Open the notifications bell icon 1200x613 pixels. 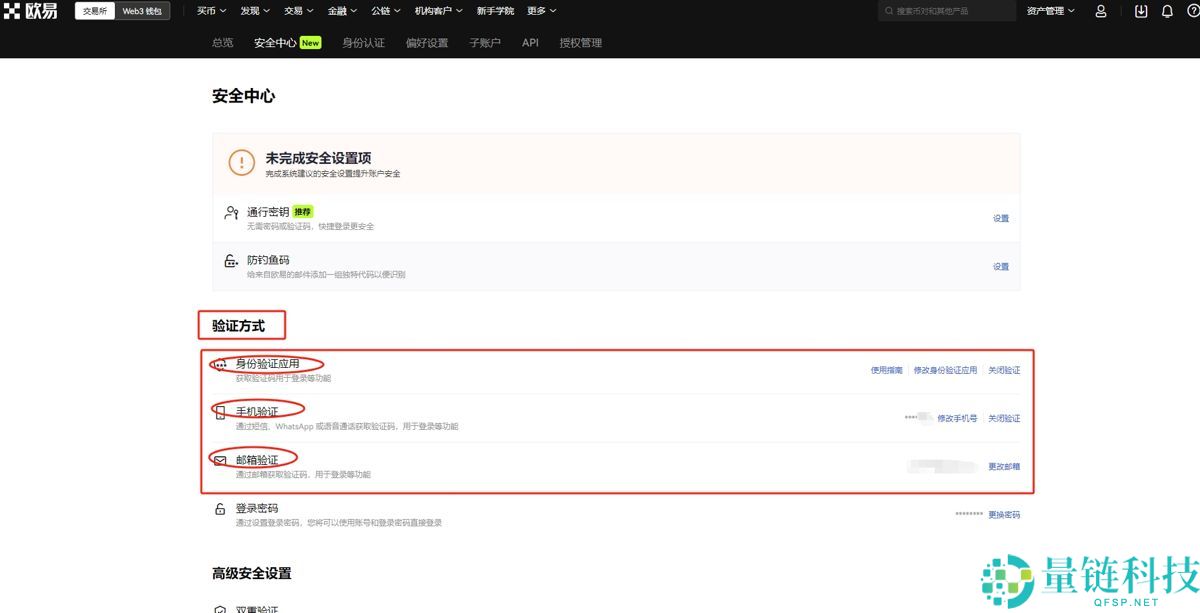pyautogui.click(x=1168, y=11)
